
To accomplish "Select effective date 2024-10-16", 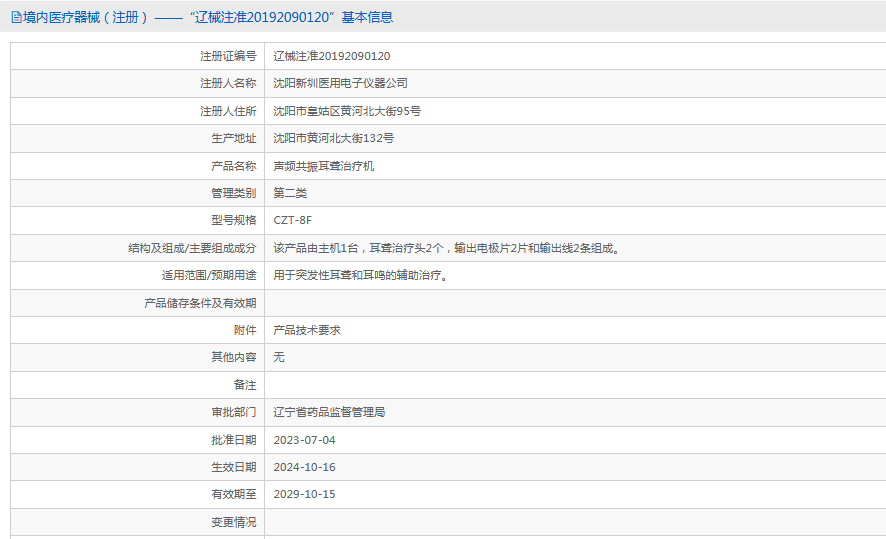I will pos(304,467).
